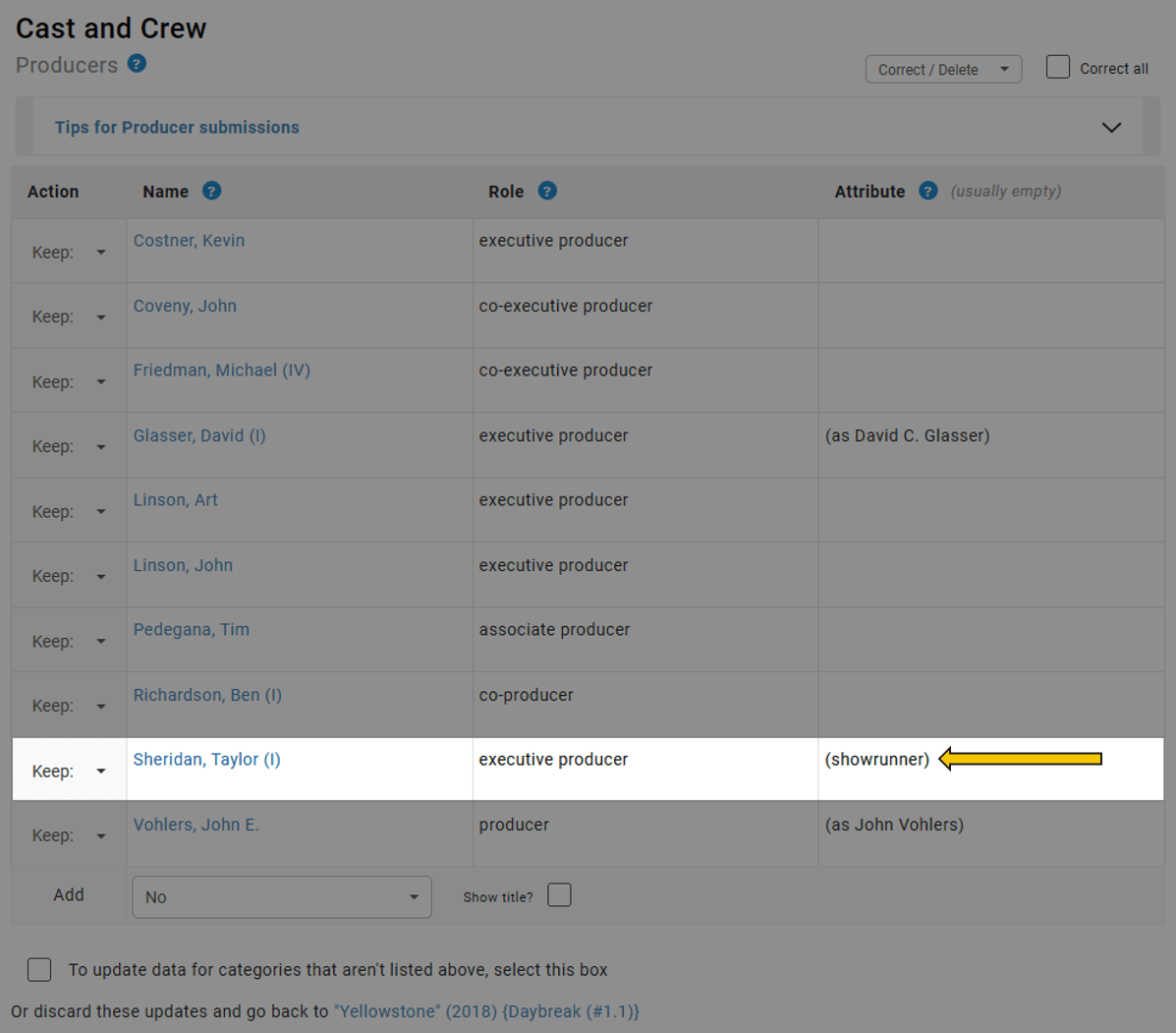This screenshot has width=1176, height=1033.
Task: Open Keep action dropdown for John E. Vohlers
Action: tap(68, 835)
